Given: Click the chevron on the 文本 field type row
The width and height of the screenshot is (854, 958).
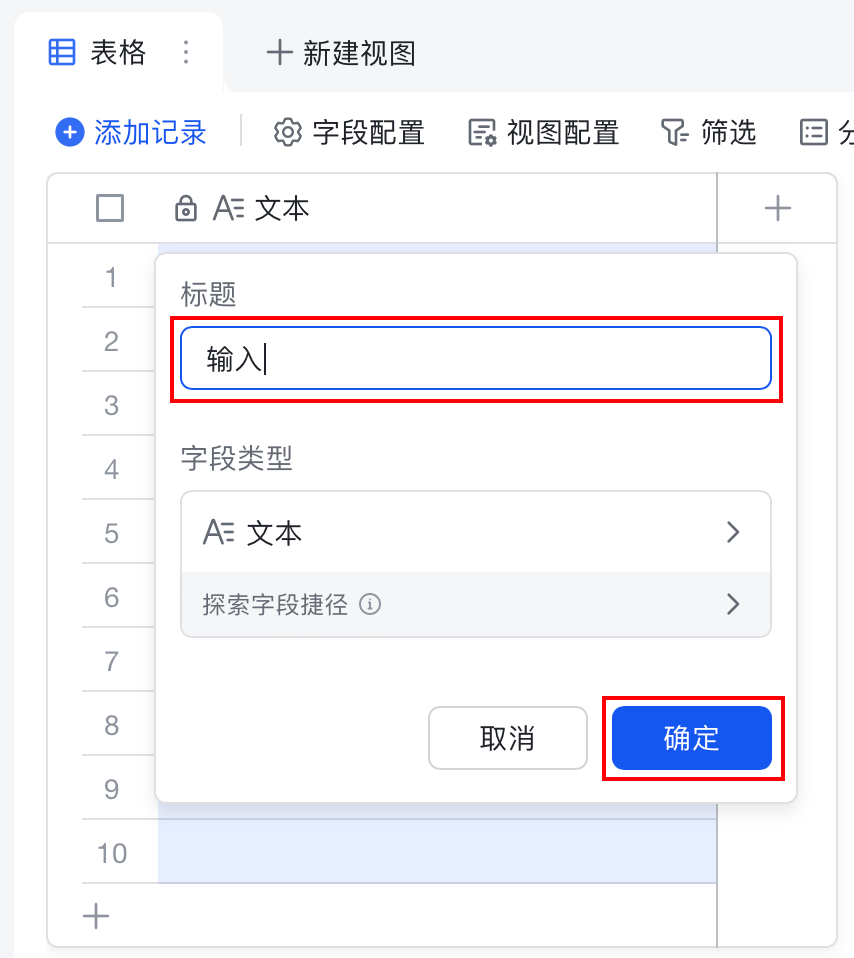Looking at the screenshot, I should click(734, 531).
